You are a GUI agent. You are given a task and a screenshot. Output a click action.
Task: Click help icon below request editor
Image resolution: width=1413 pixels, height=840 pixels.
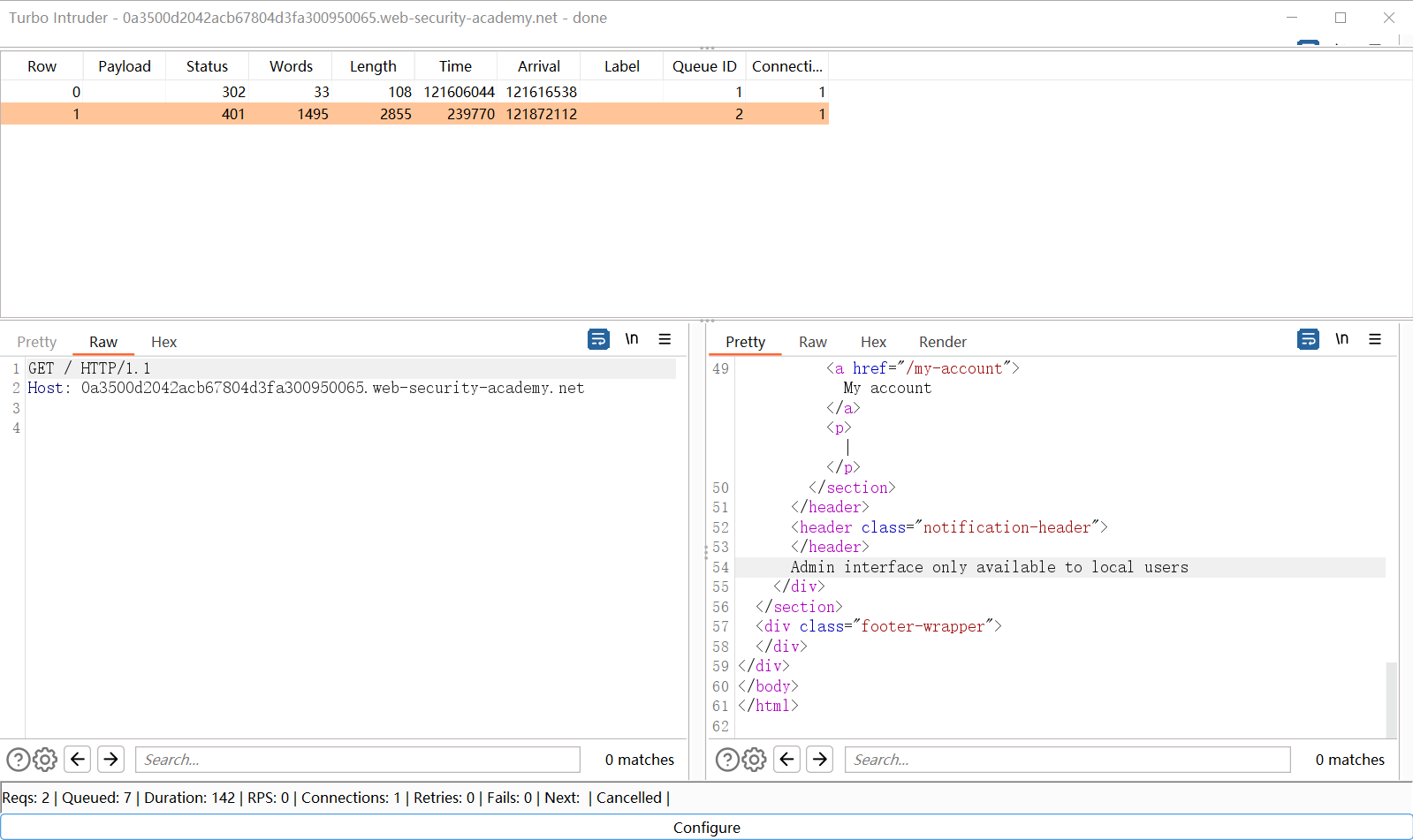(18, 760)
